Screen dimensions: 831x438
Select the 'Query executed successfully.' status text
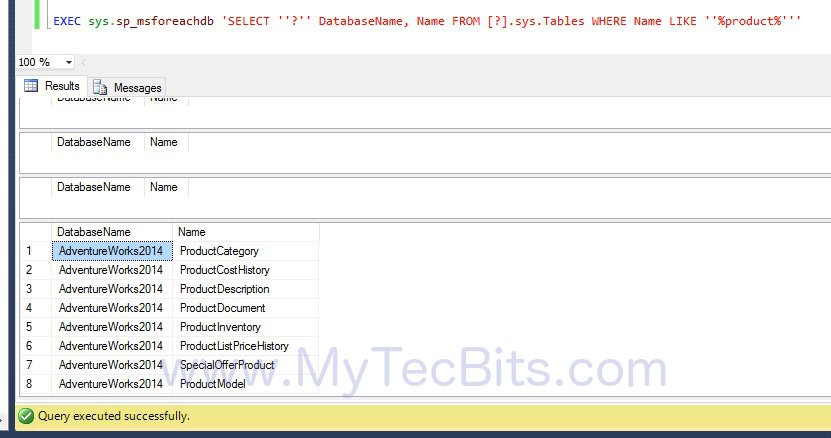point(113,416)
